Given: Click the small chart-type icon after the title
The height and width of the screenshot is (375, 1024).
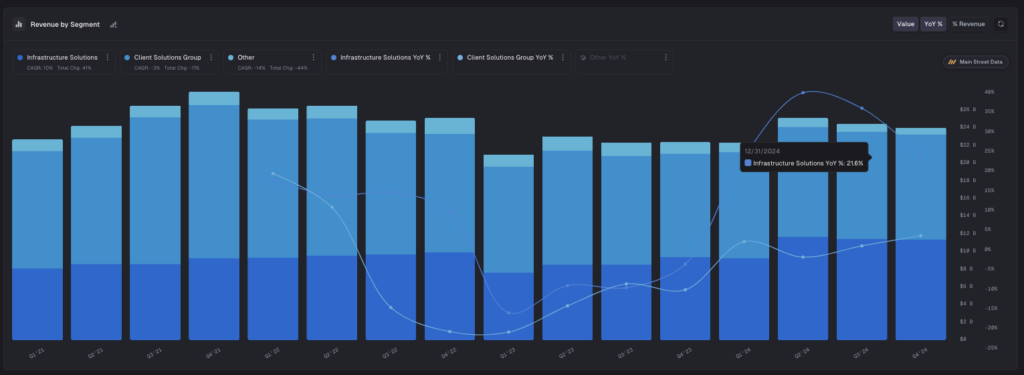Looking at the screenshot, I should coord(113,24).
